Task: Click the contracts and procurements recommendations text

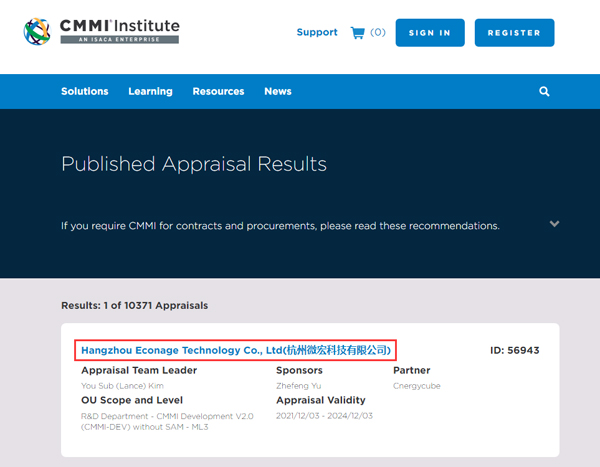Action: pos(280,226)
